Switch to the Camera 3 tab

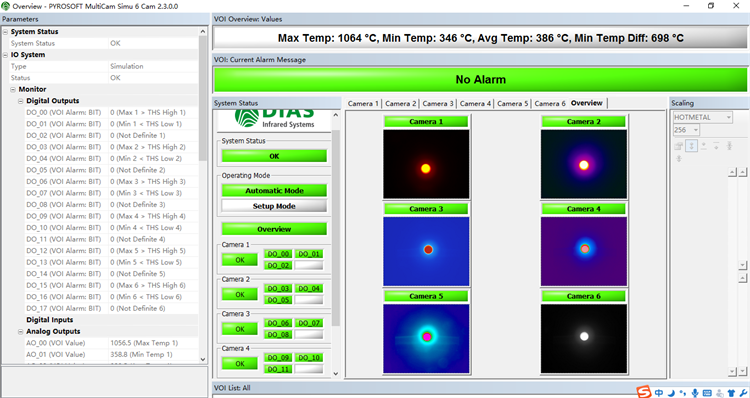pos(438,103)
